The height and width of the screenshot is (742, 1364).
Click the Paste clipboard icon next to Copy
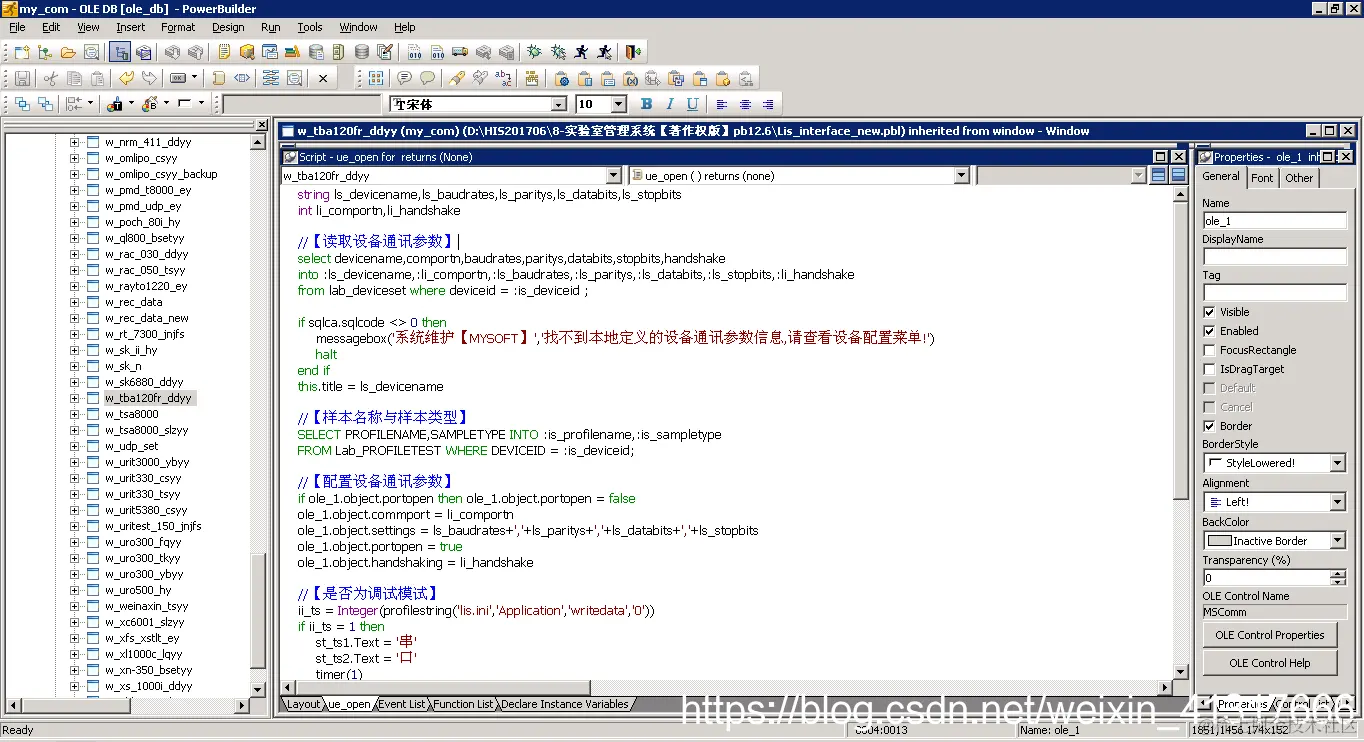(x=97, y=78)
